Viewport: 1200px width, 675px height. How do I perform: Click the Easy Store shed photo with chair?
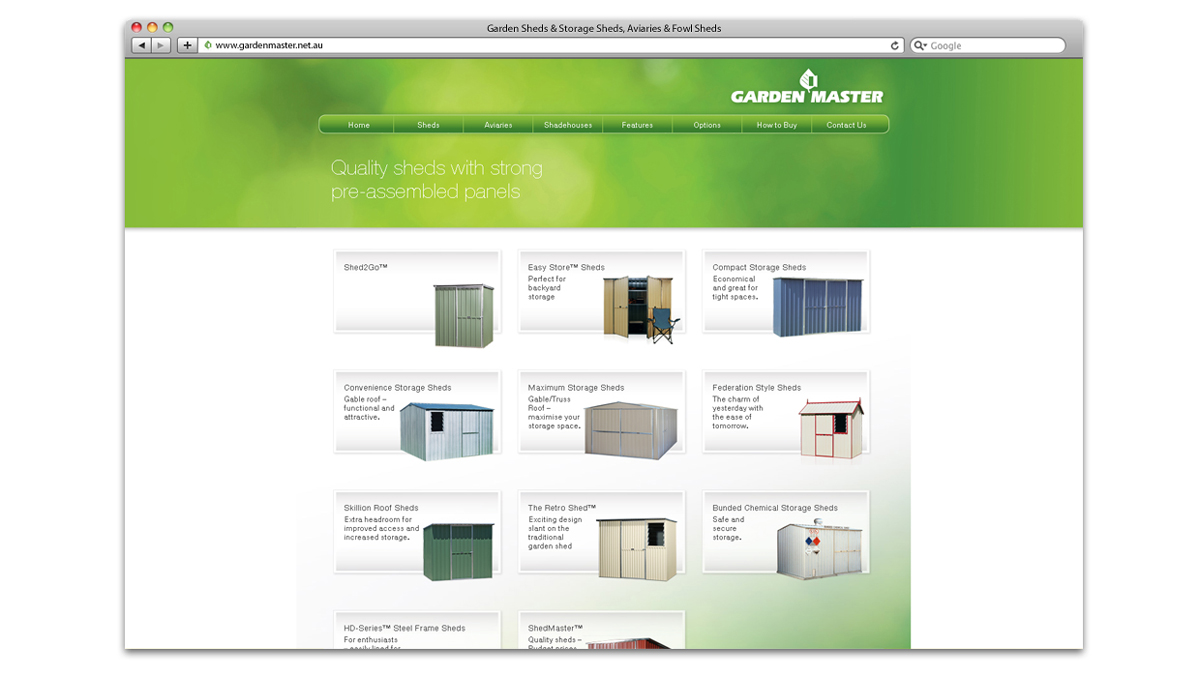(x=641, y=310)
